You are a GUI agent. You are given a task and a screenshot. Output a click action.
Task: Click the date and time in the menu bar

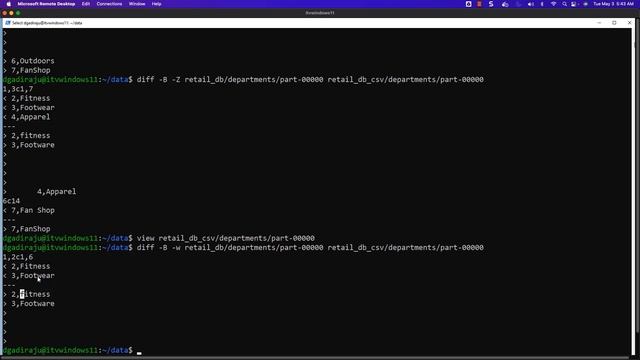point(613,4)
